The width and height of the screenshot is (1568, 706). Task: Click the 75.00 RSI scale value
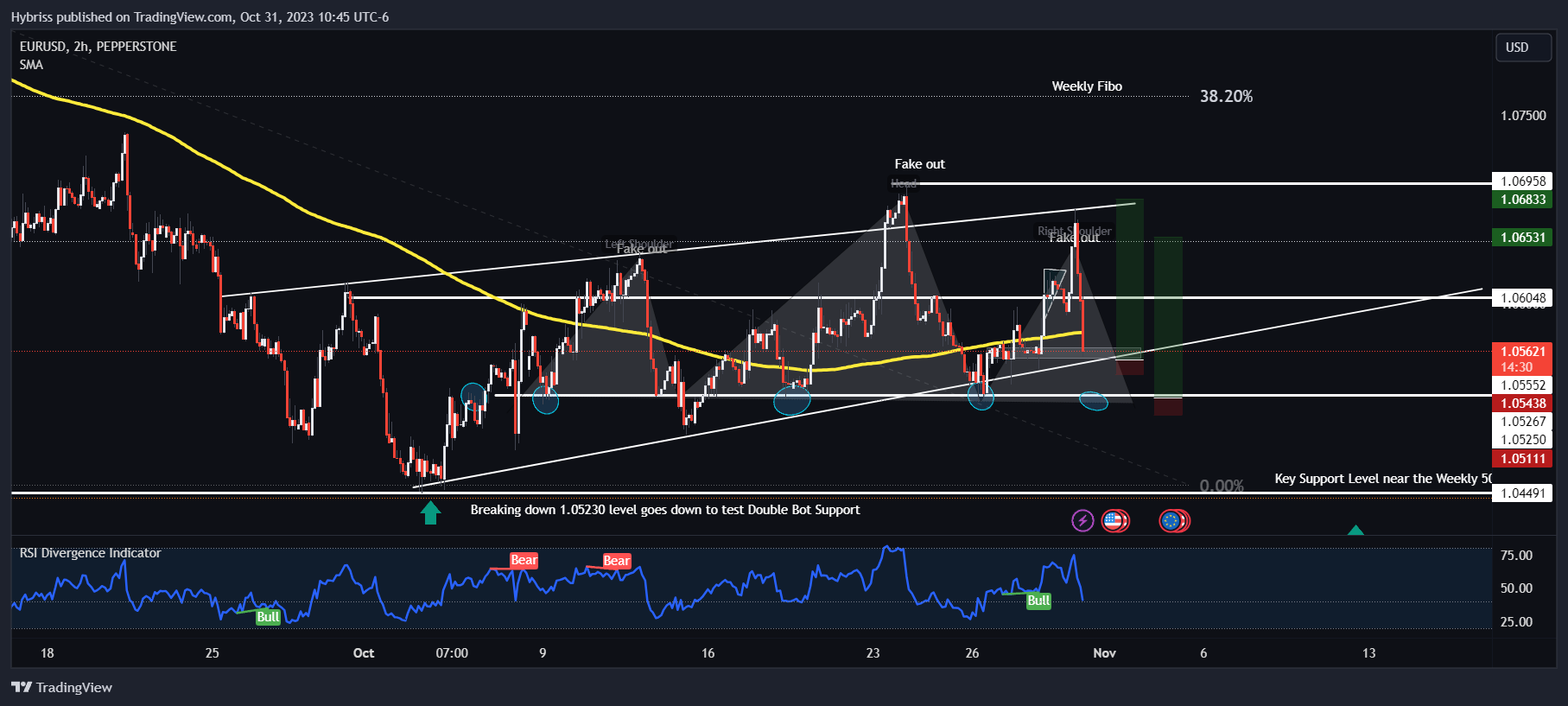coord(1516,556)
